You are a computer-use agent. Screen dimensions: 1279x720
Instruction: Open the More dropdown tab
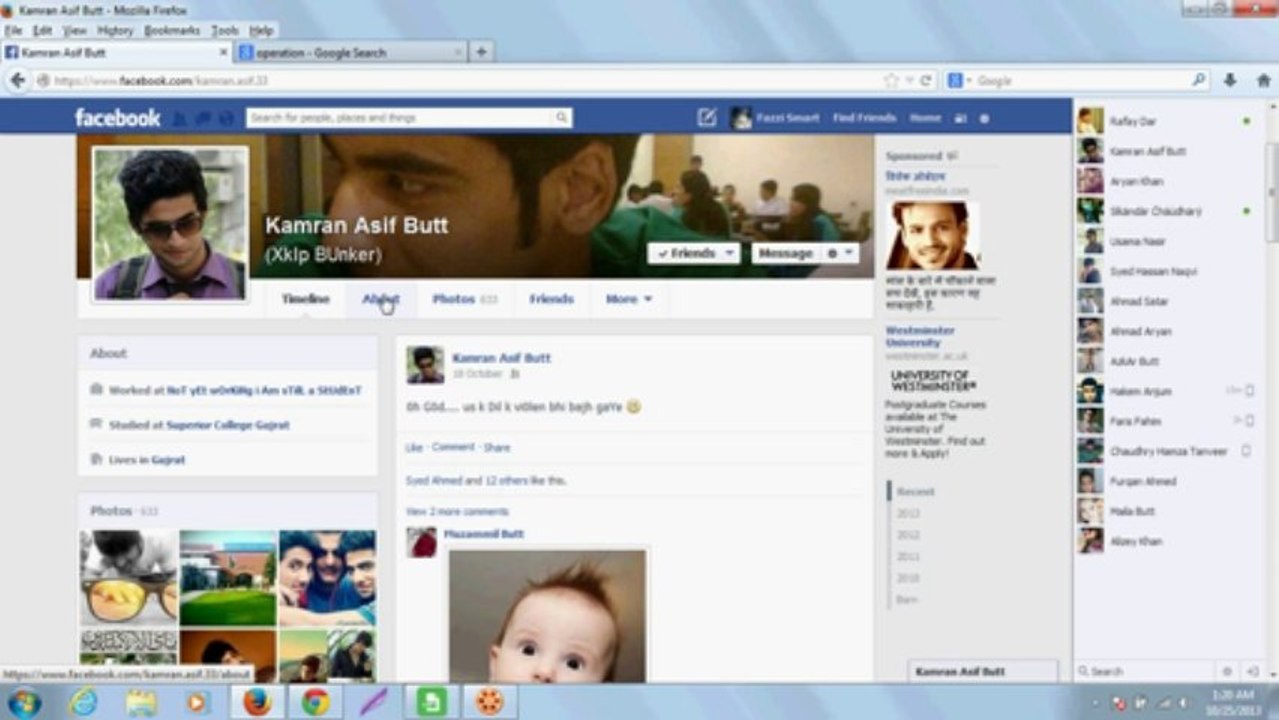tap(628, 299)
